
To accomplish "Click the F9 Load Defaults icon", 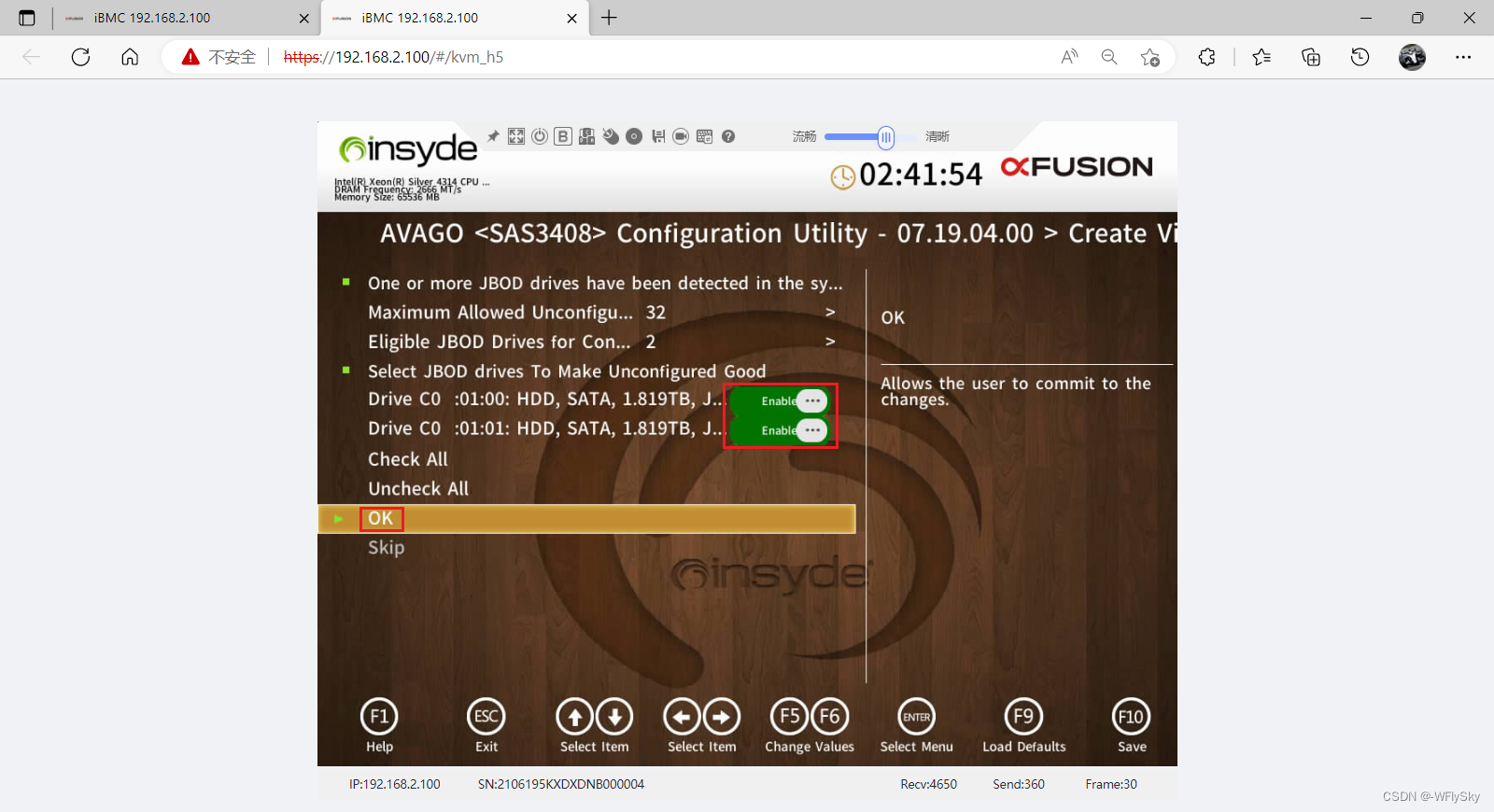I will 1023,717.
